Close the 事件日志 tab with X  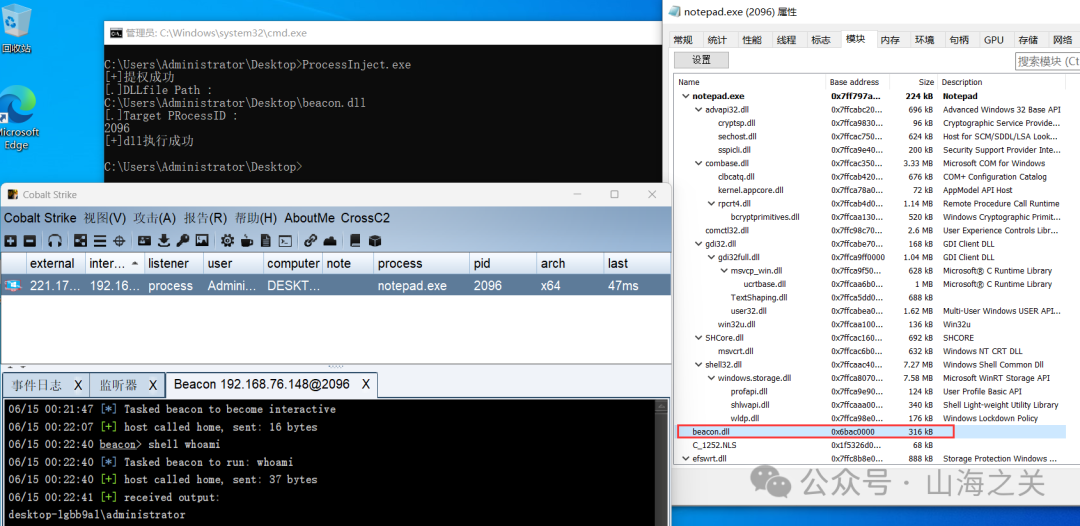point(78,385)
